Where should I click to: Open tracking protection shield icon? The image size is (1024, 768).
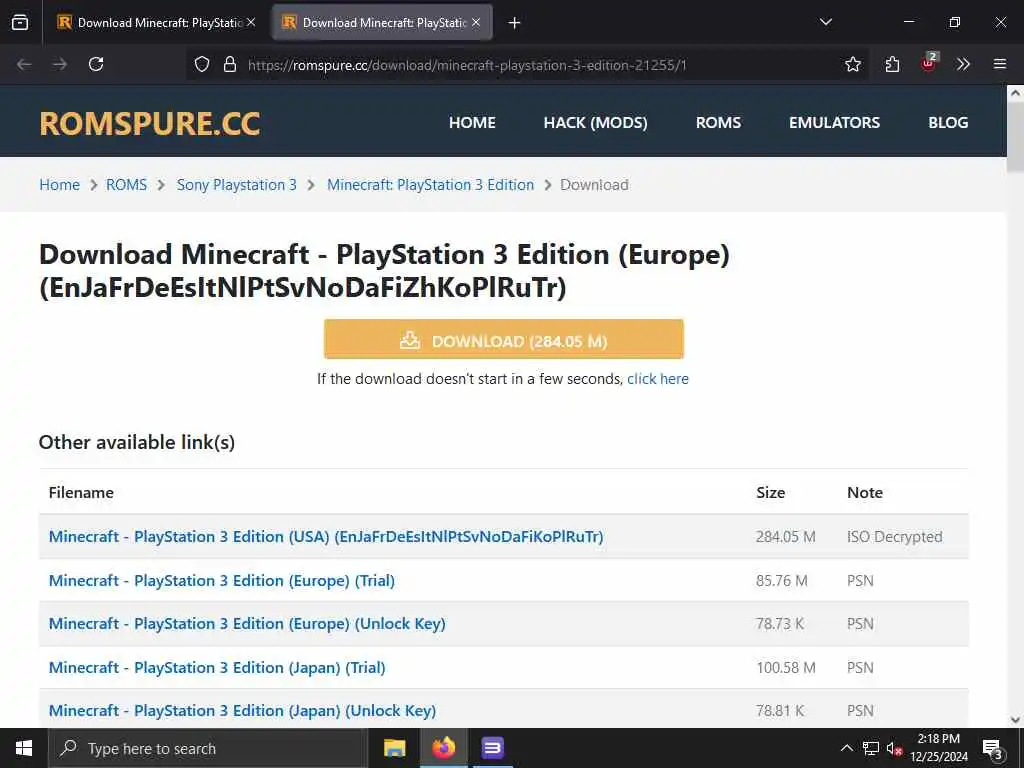point(202,64)
